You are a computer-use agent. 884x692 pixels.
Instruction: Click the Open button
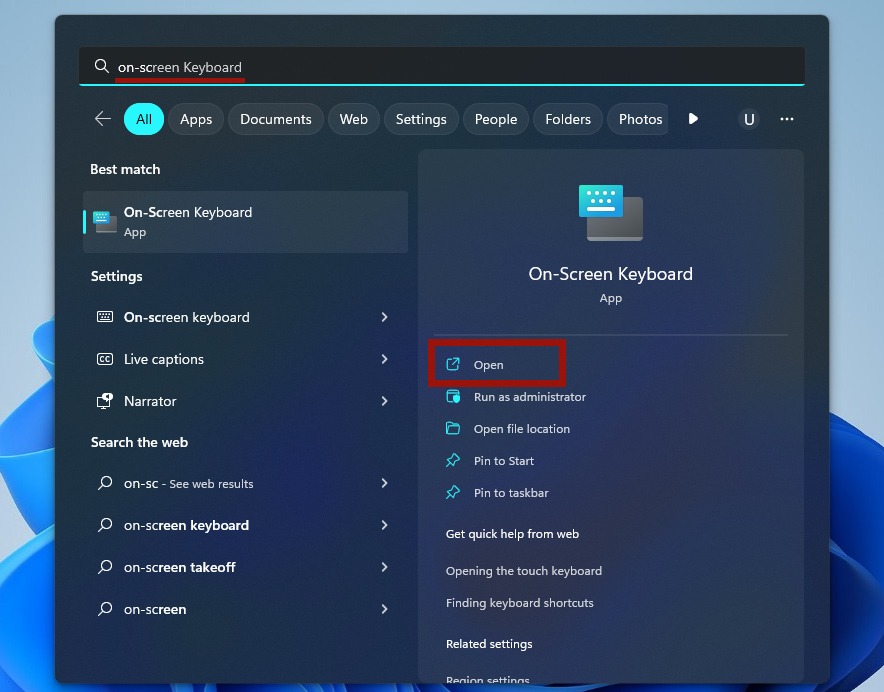point(487,364)
